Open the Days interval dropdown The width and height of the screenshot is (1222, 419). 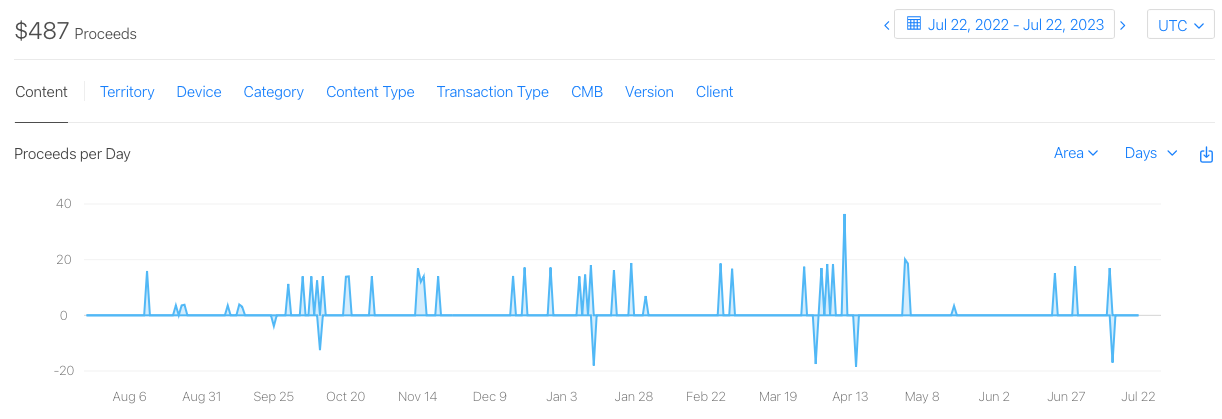tap(1151, 153)
